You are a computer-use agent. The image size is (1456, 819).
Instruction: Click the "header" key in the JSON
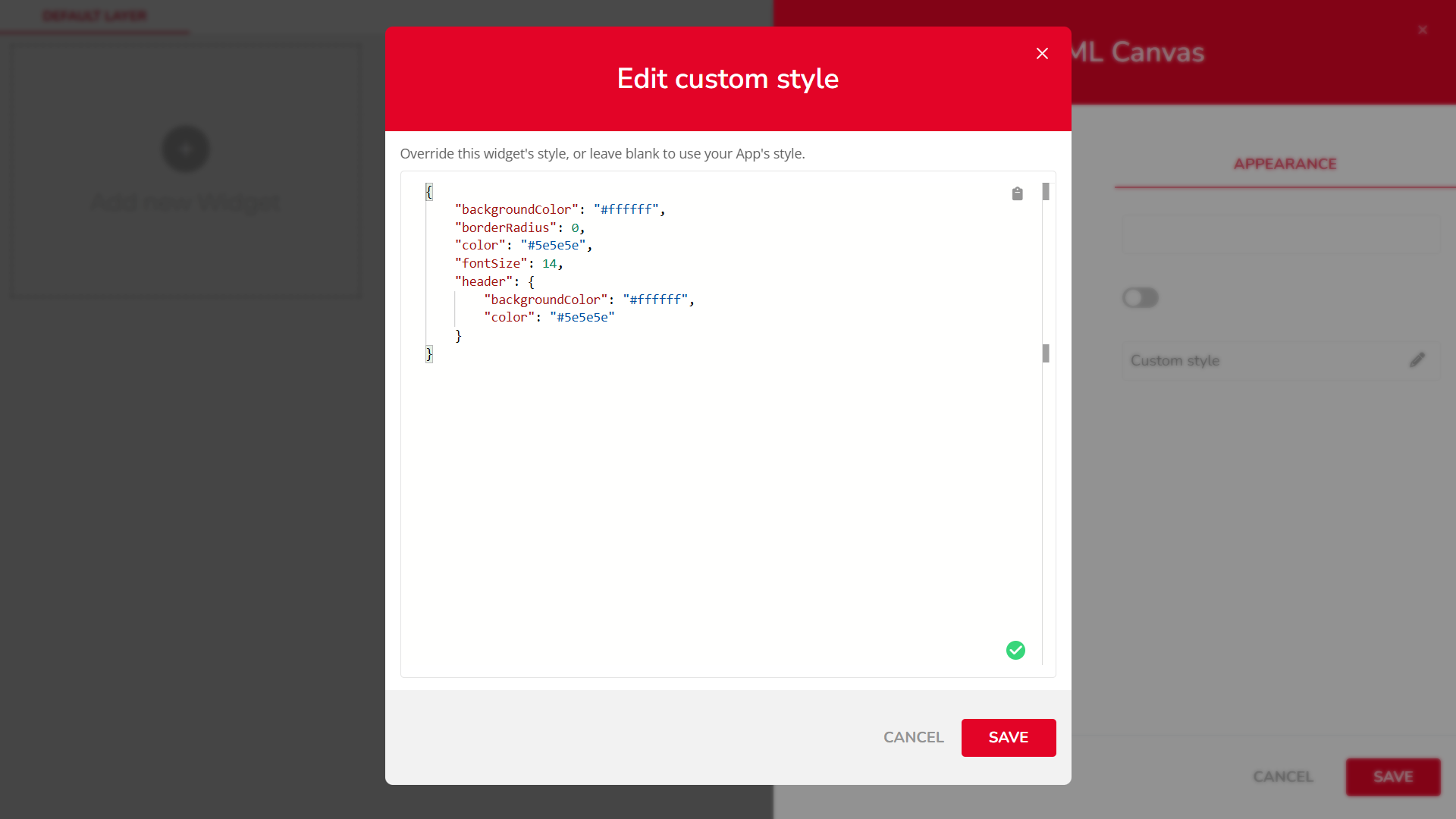pos(484,282)
